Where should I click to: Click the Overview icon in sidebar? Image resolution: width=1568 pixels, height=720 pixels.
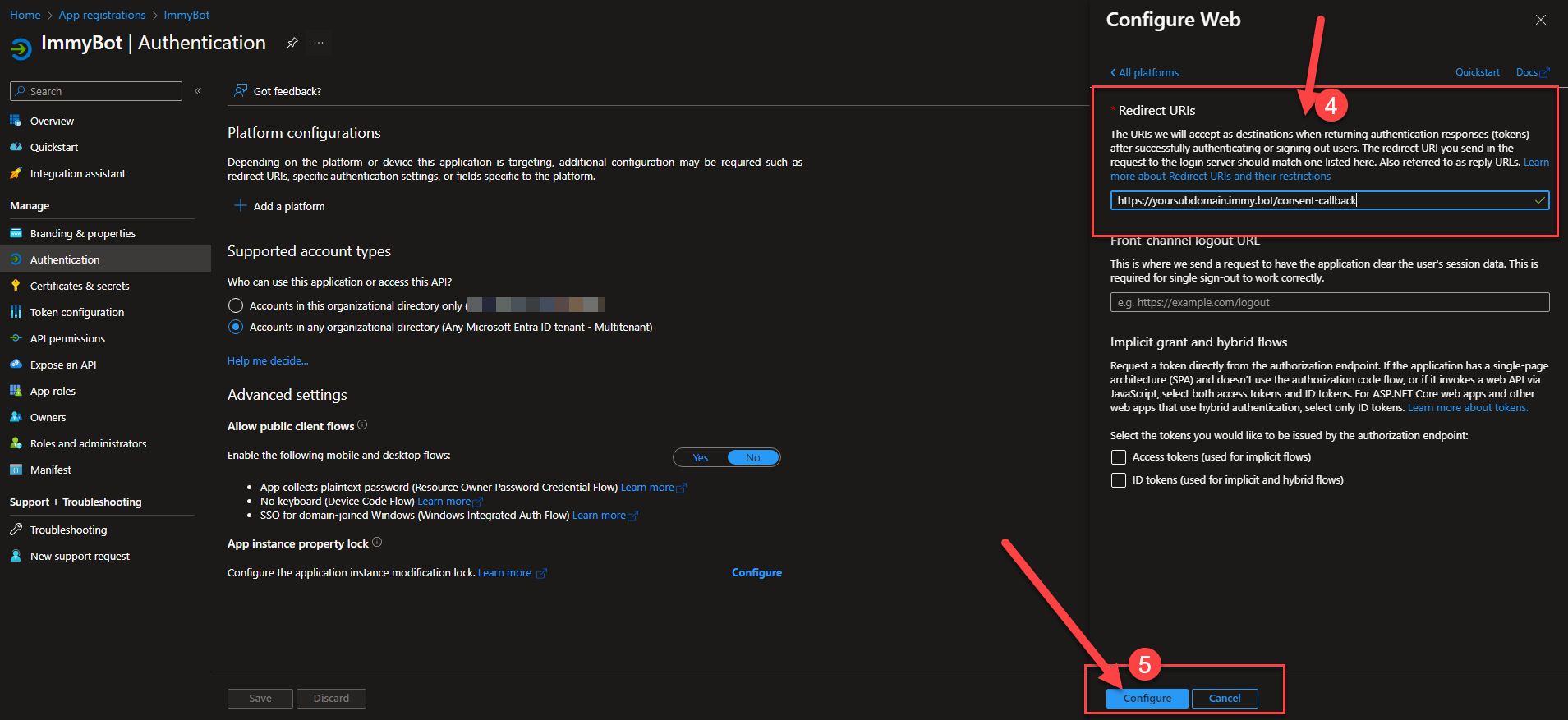[16, 121]
